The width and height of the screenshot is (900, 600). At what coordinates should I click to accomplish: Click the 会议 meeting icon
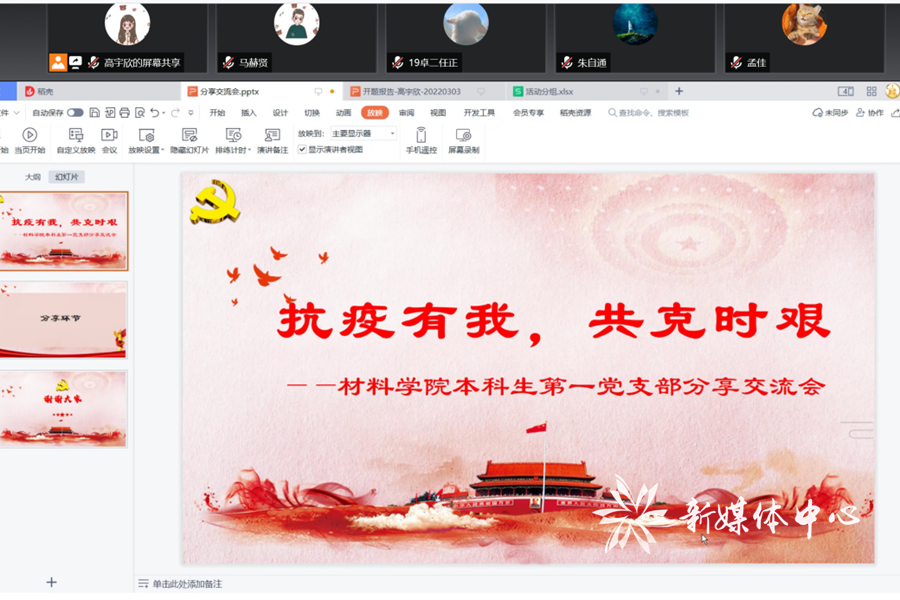[x=109, y=139]
